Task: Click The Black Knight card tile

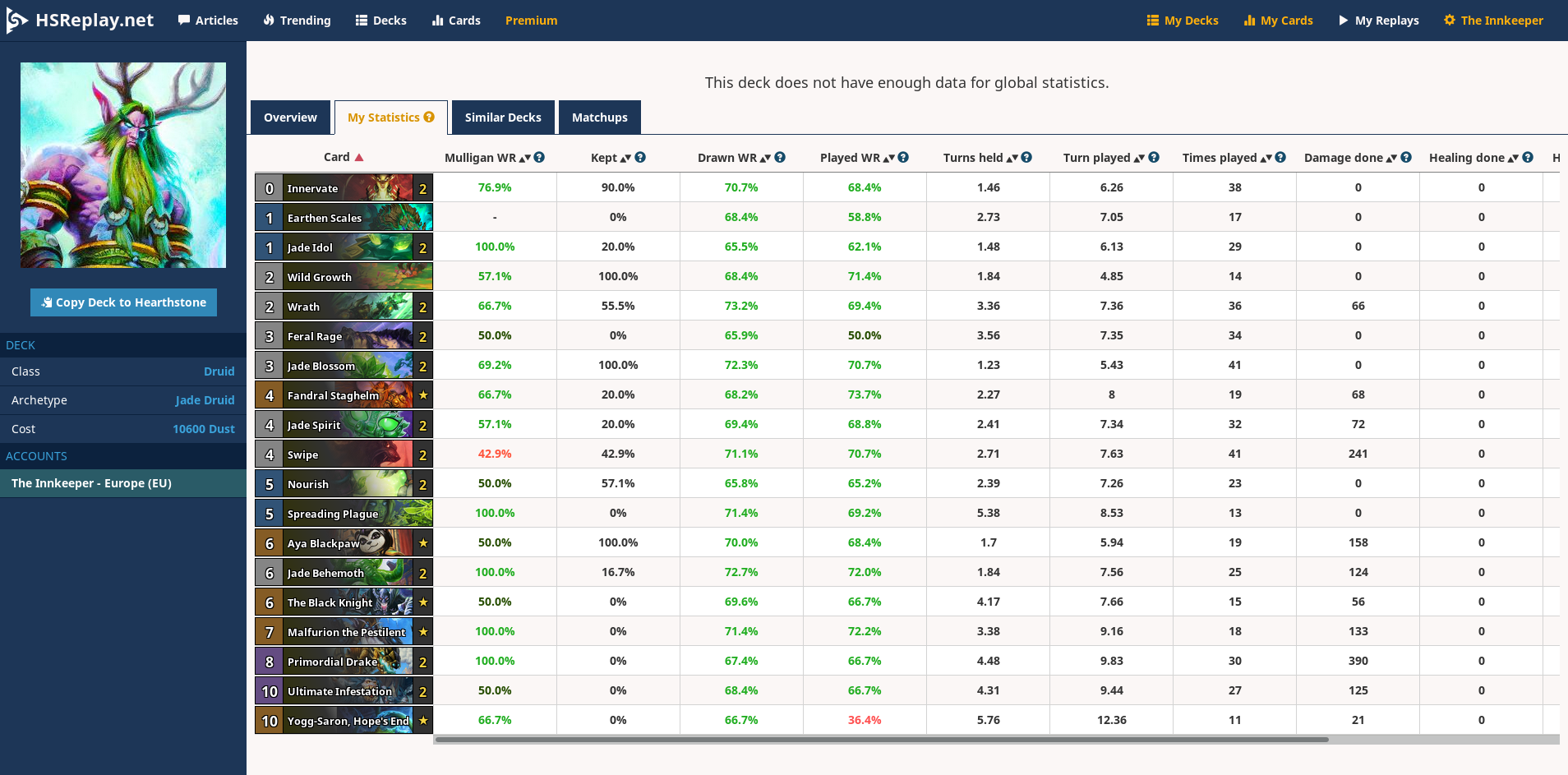Action: pos(344,602)
